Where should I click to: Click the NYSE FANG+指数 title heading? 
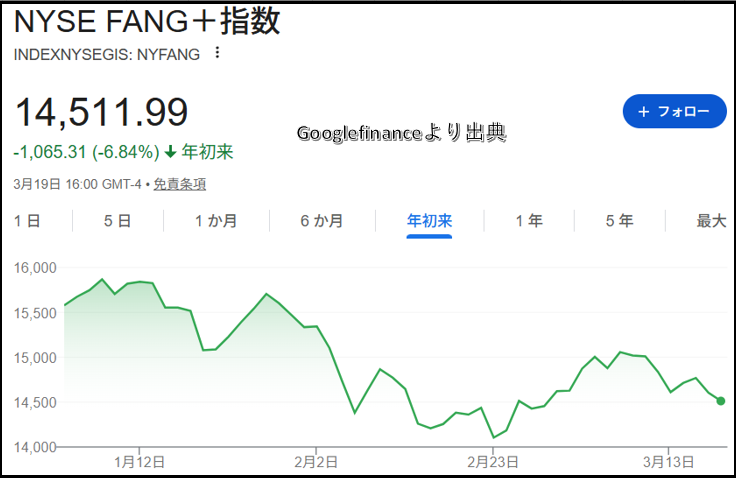147,22
